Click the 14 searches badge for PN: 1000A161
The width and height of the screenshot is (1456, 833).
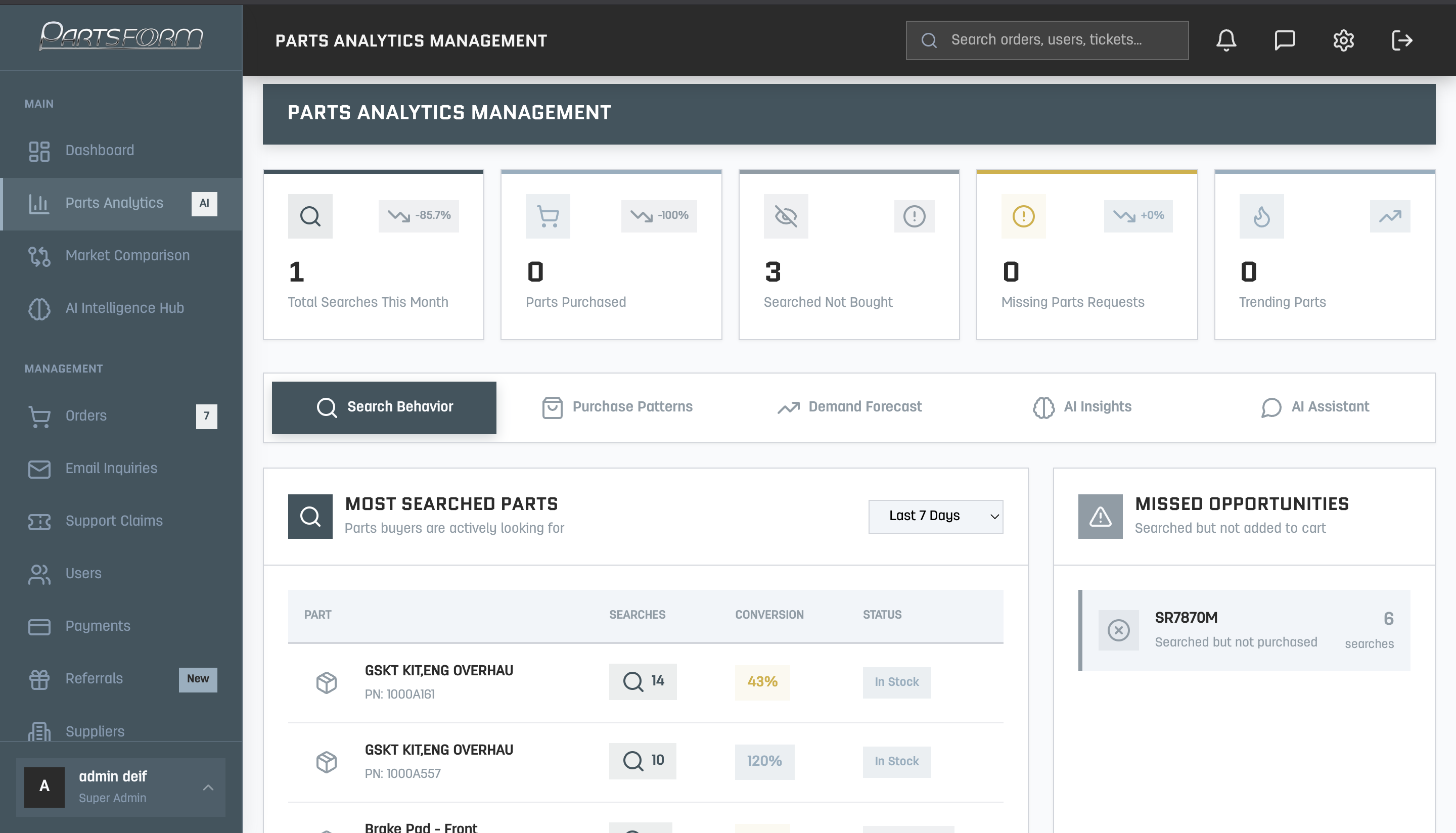coord(643,682)
